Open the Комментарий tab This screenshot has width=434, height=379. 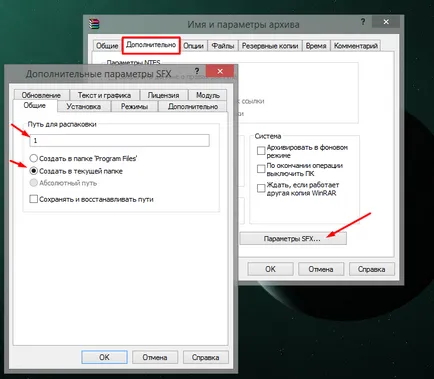356,46
